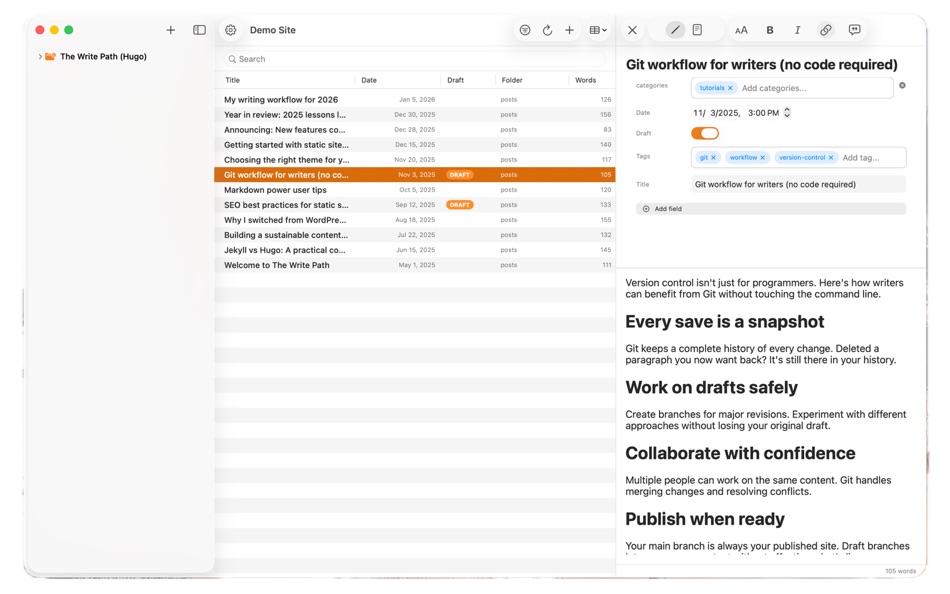Viewport: 950px width, 594px height.
Task: Click Publish when ready heading
Action: click(x=705, y=519)
